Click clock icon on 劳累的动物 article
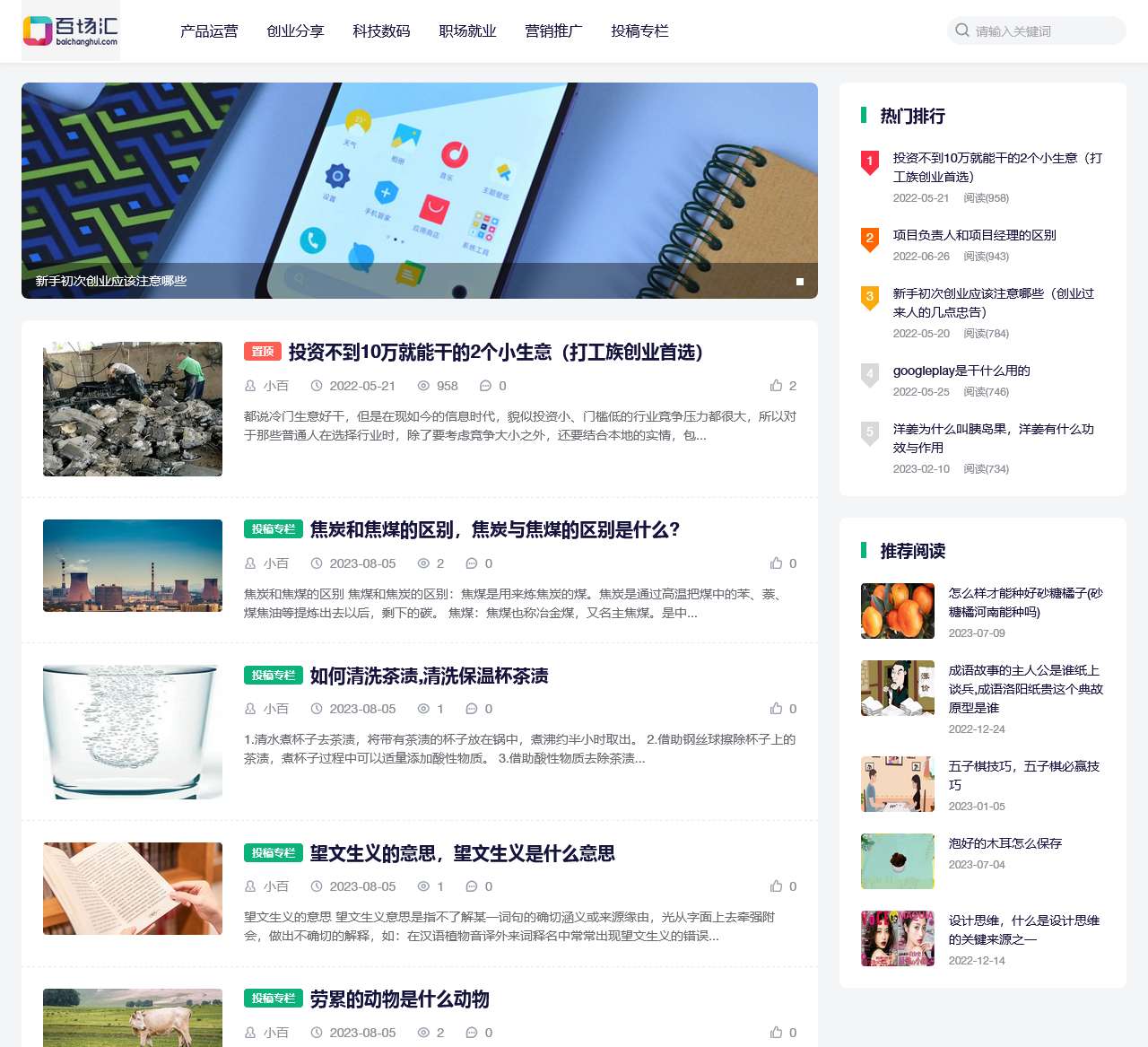This screenshot has height=1047, width=1148. coord(317,1033)
